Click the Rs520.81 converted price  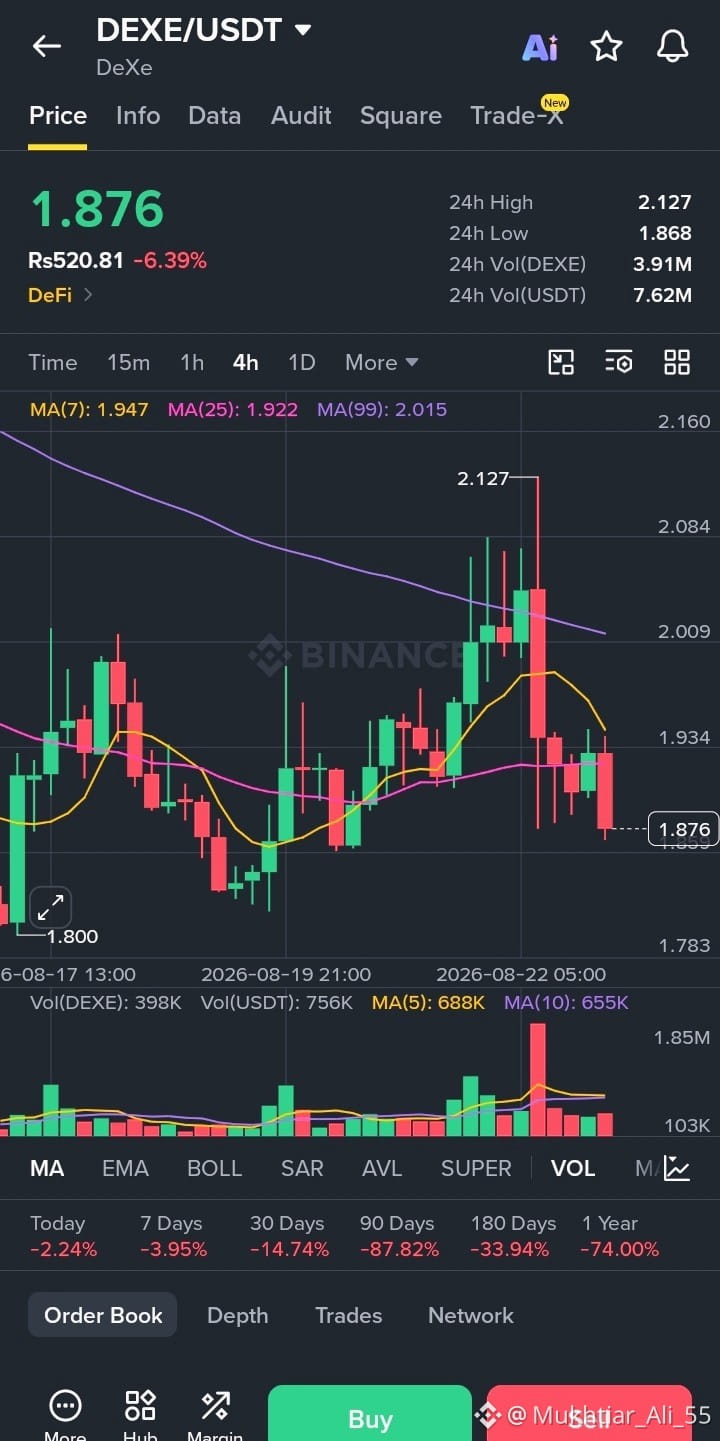click(76, 261)
